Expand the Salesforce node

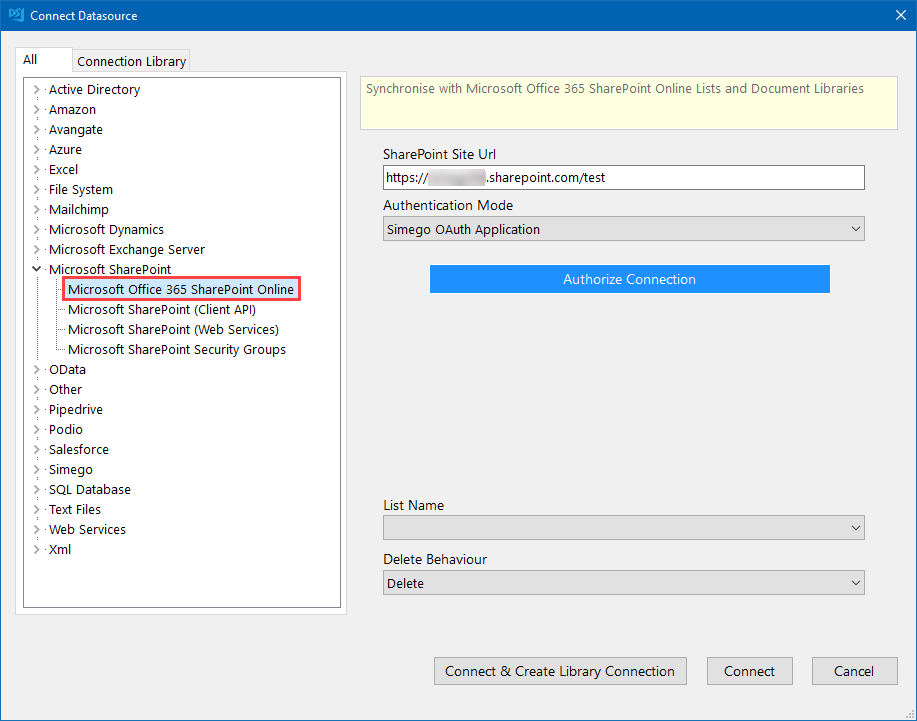[x=36, y=450]
